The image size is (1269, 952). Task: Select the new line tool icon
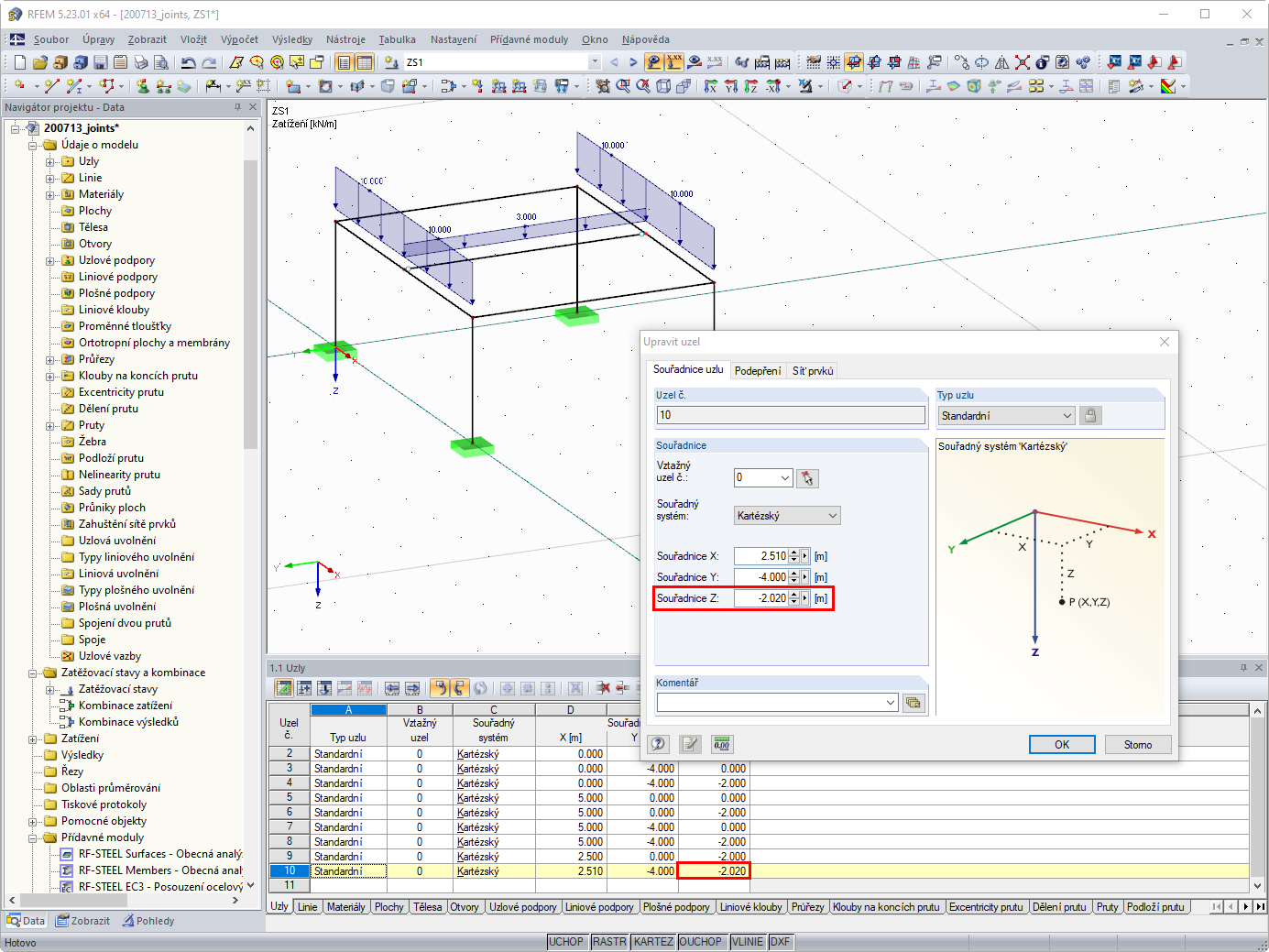51,86
